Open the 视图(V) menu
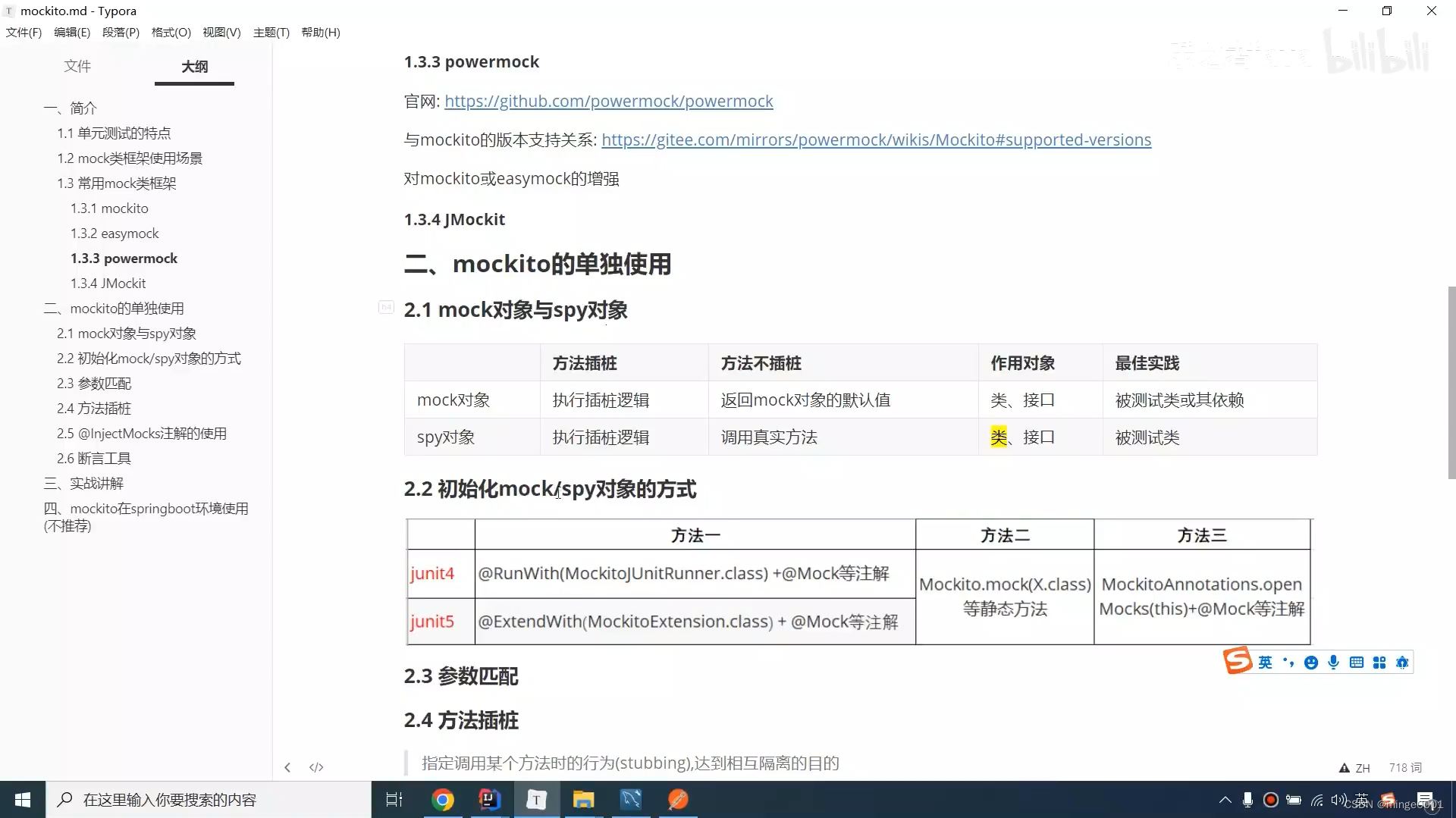This screenshot has height=818, width=1456. (221, 32)
